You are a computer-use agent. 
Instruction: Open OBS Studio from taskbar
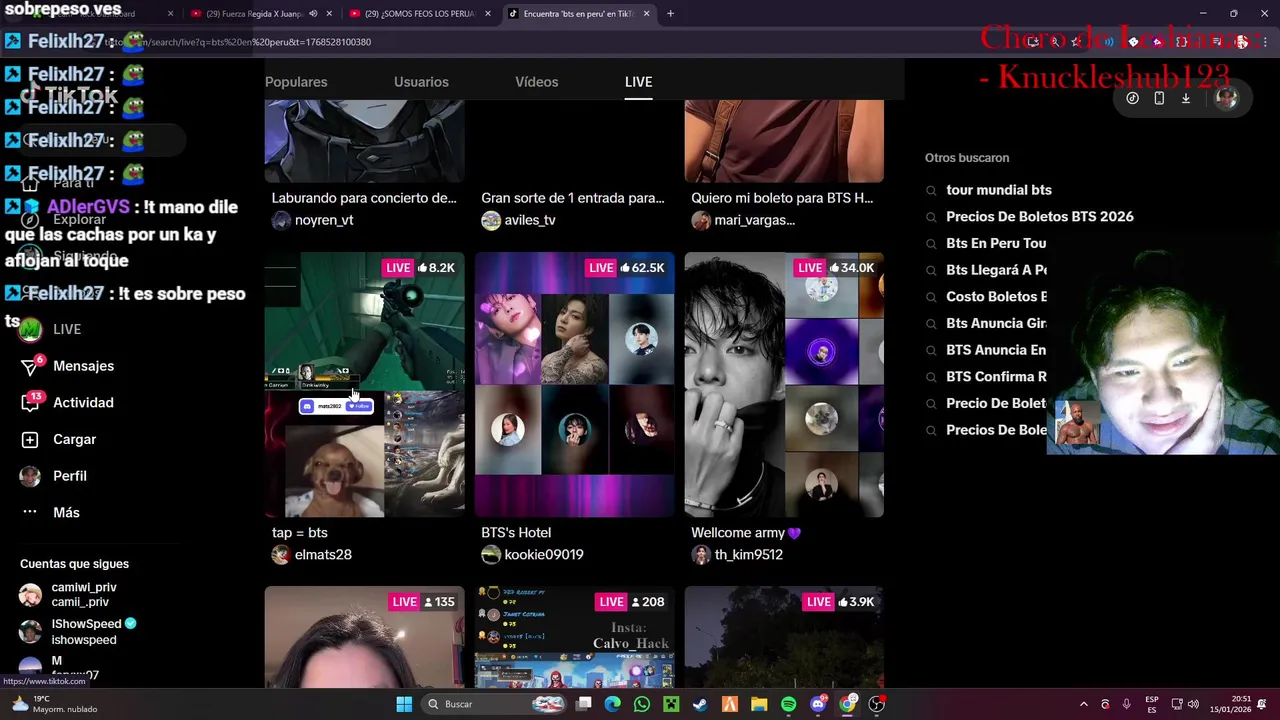pos(877,704)
